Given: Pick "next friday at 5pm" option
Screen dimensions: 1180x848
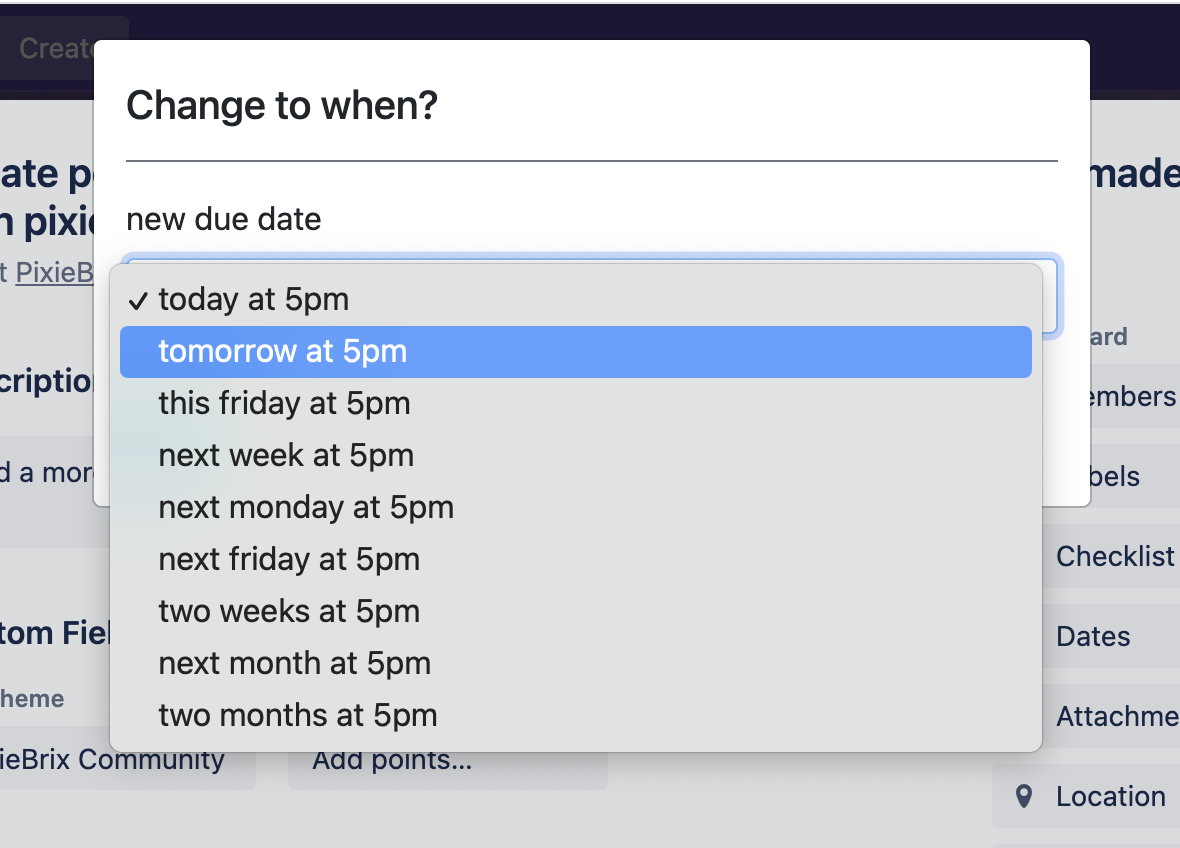Looking at the screenshot, I should point(289,559).
